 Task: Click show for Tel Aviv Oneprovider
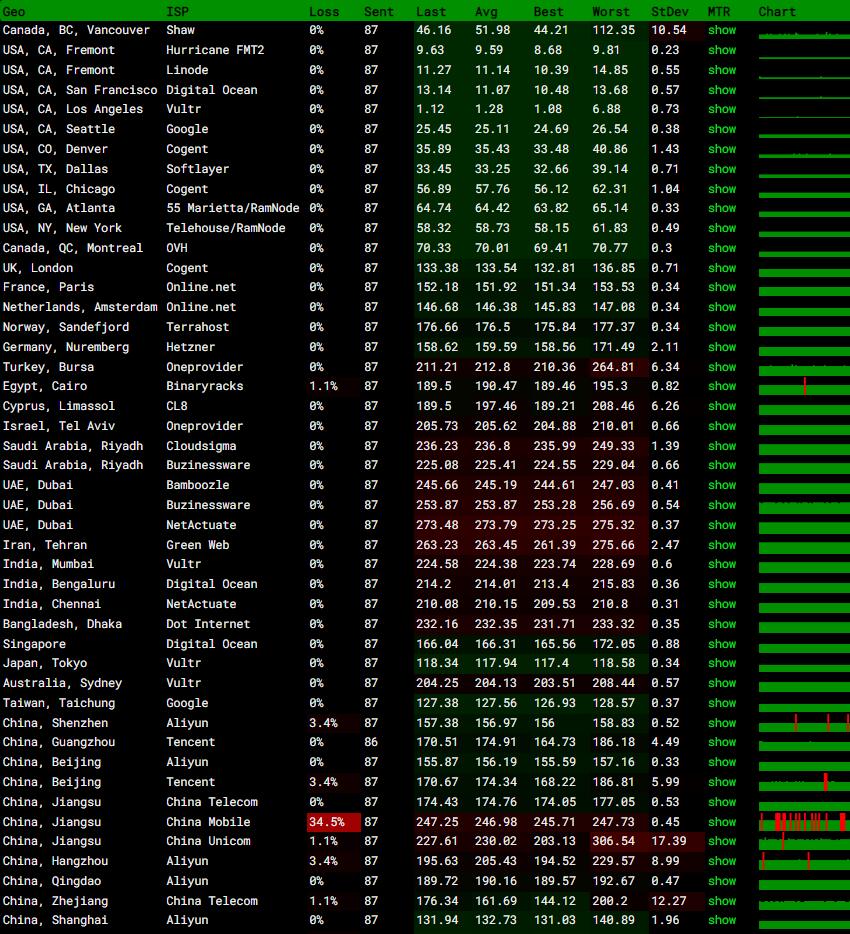click(722, 426)
